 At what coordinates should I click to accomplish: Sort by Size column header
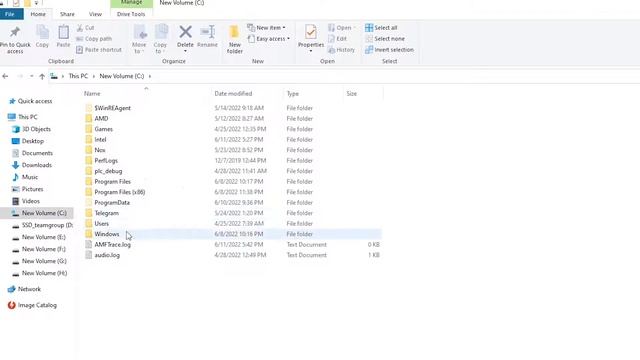pyautogui.click(x=351, y=94)
